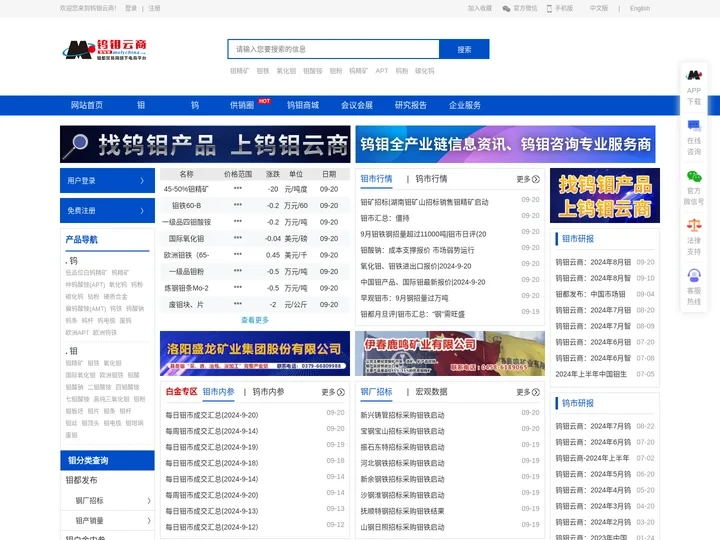Click 钼都发布 in the sidebar
The width and height of the screenshot is (720, 540).
click(81, 480)
